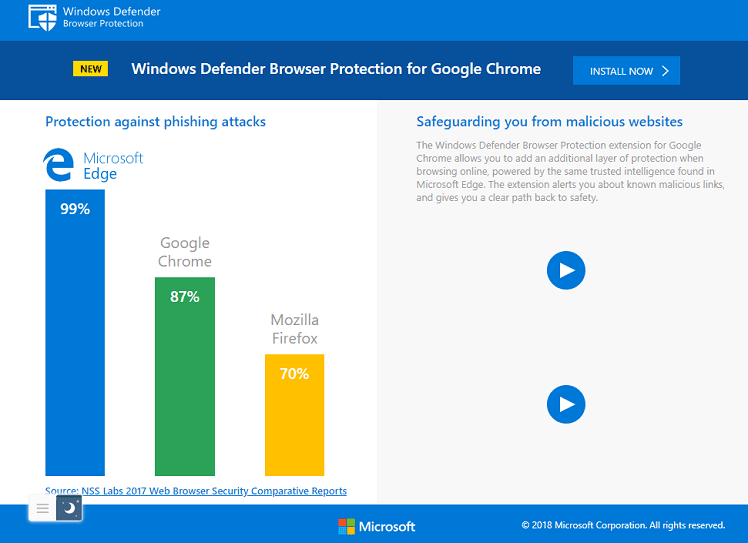Click the Windows Defender shield logo icon
This screenshot has height=543, width=748.
pos(42,18)
